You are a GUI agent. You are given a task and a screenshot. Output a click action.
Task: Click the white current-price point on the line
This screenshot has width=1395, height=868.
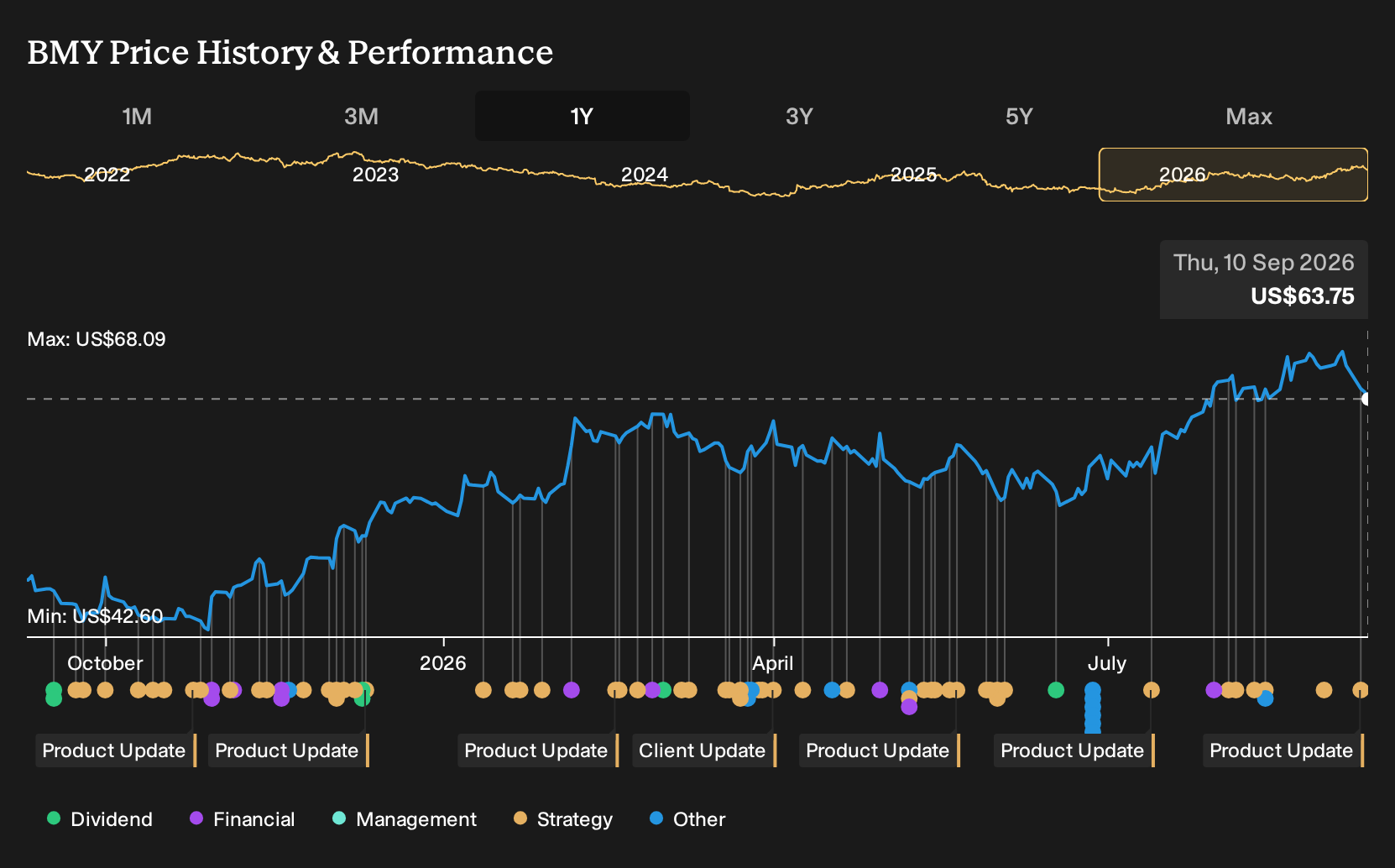coord(1366,399)
